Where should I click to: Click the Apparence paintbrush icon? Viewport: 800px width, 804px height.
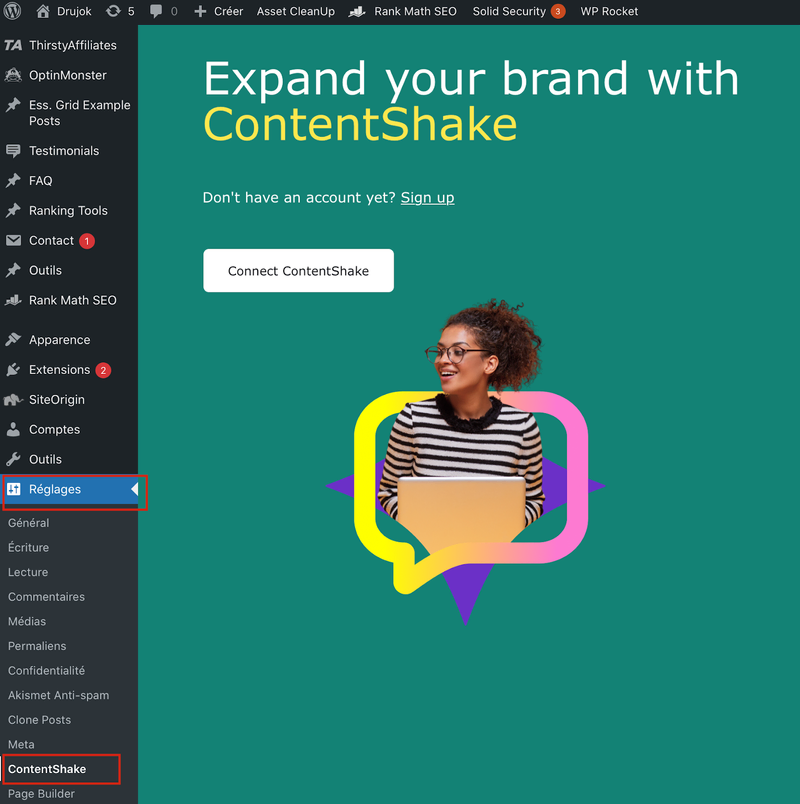(13, 339)
